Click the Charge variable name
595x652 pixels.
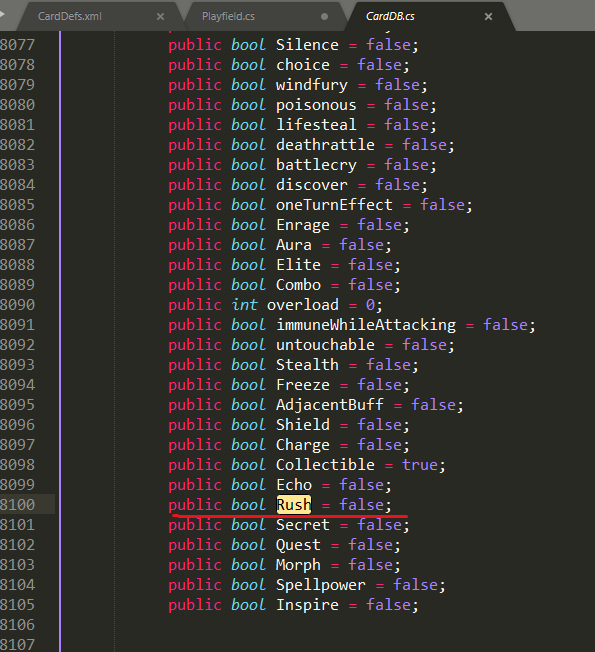tap(303, 445)
